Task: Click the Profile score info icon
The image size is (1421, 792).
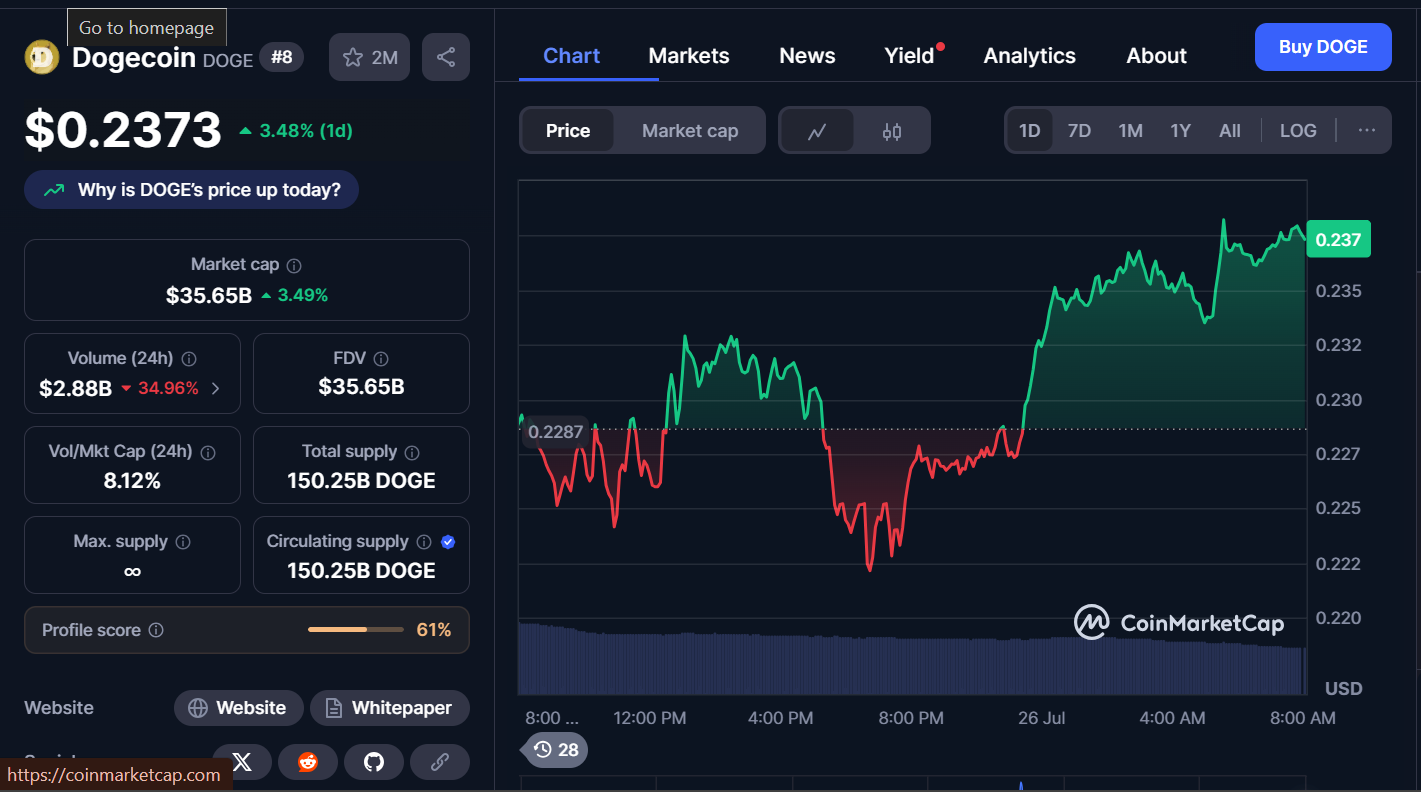Action: (156, 631)
